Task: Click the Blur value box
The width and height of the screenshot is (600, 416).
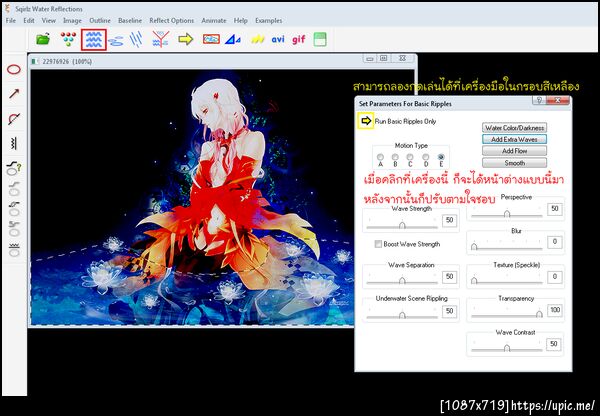Action: [x=554, y=242]
